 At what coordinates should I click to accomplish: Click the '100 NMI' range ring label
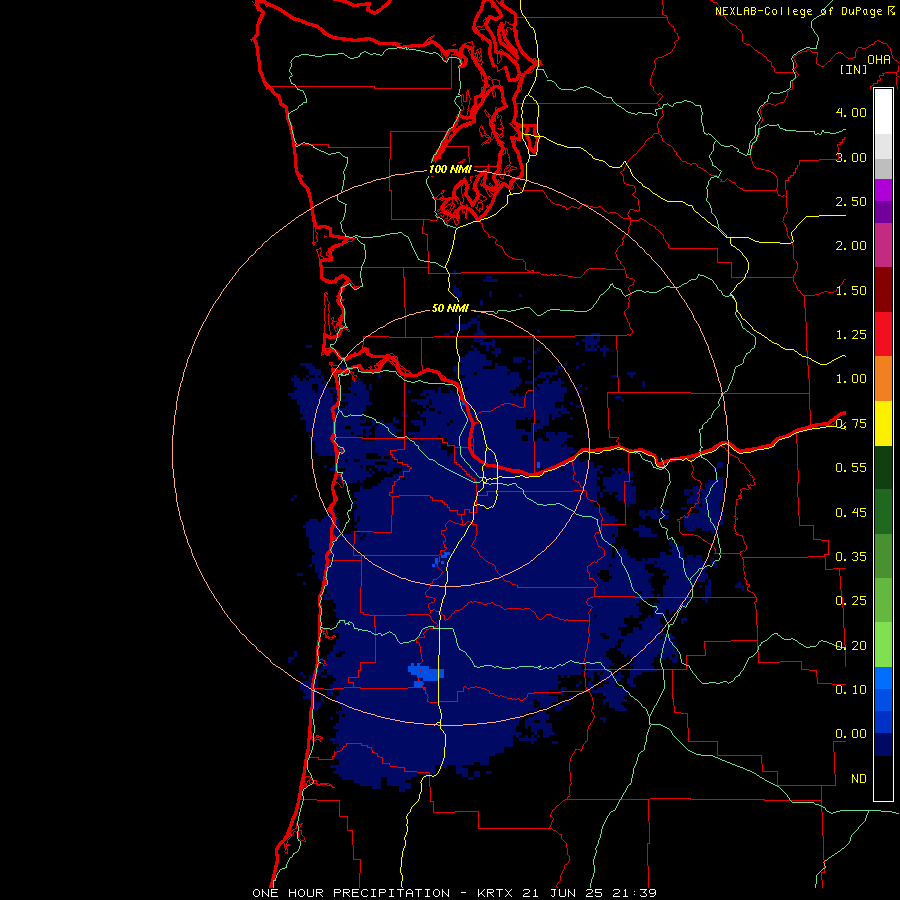click(x=450, y=169)
